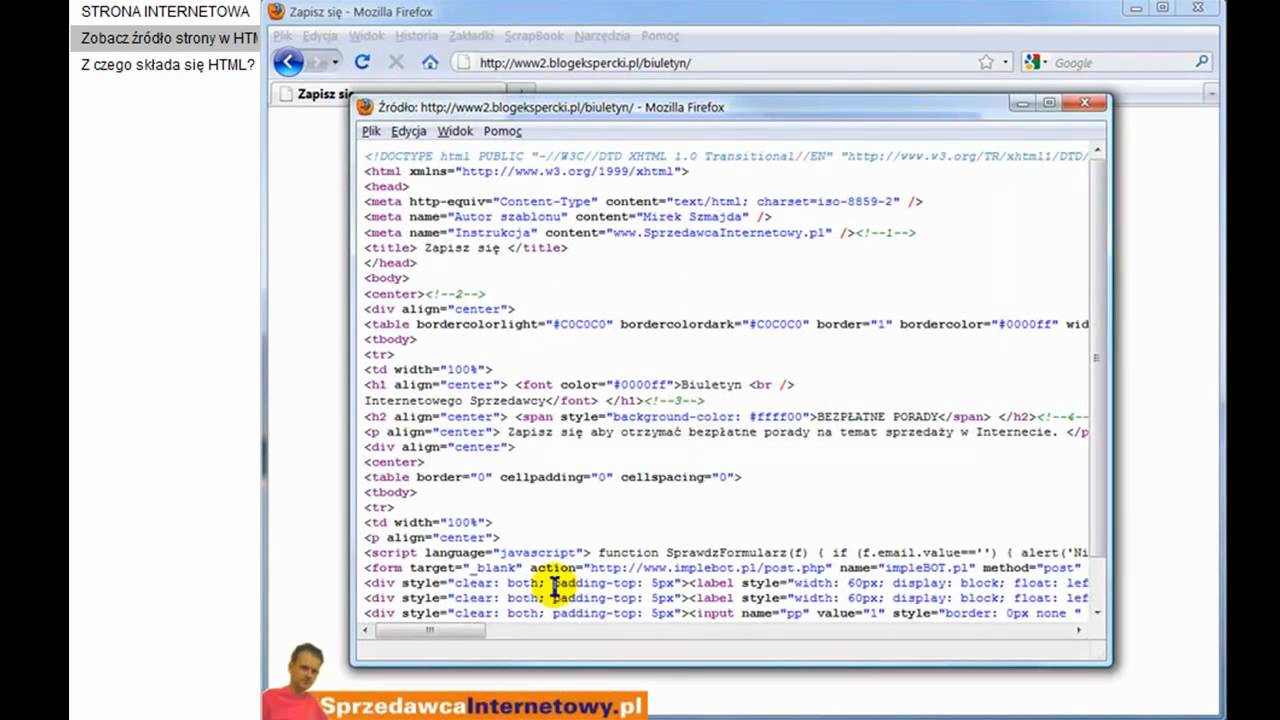Open Zakładki menu in main Firefox window
1280x720 pixels.
coord(471,35)
